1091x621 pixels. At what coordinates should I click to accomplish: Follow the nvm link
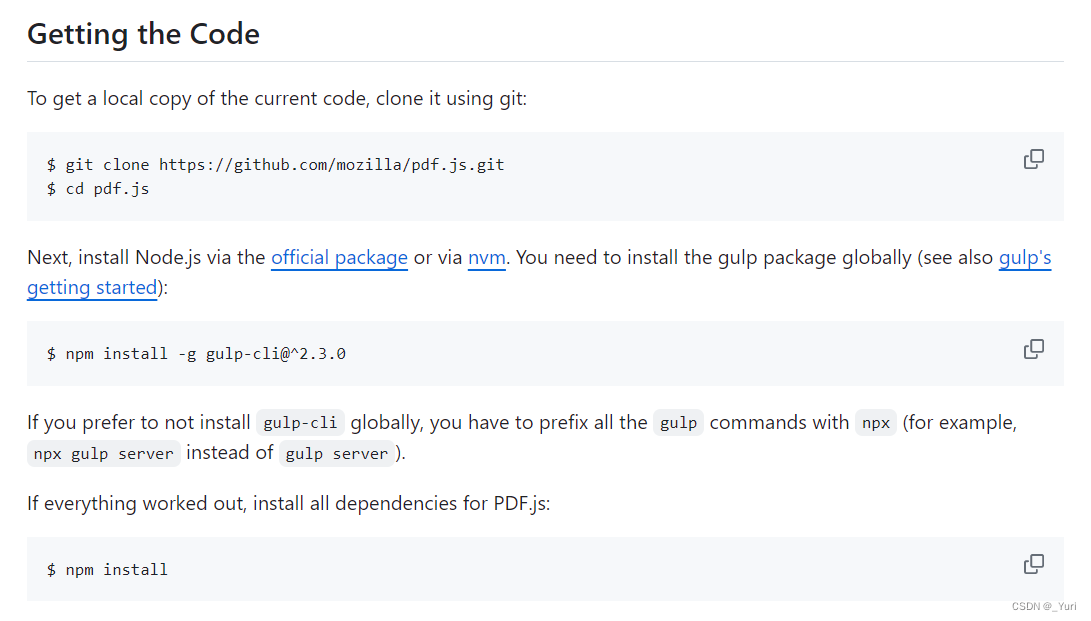click(486, 258)
